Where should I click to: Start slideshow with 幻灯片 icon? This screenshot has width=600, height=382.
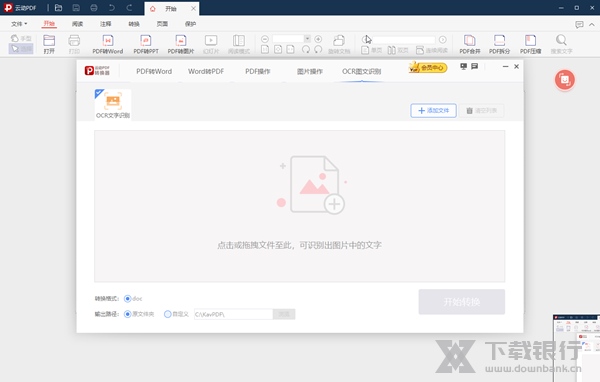pos(211,44)
